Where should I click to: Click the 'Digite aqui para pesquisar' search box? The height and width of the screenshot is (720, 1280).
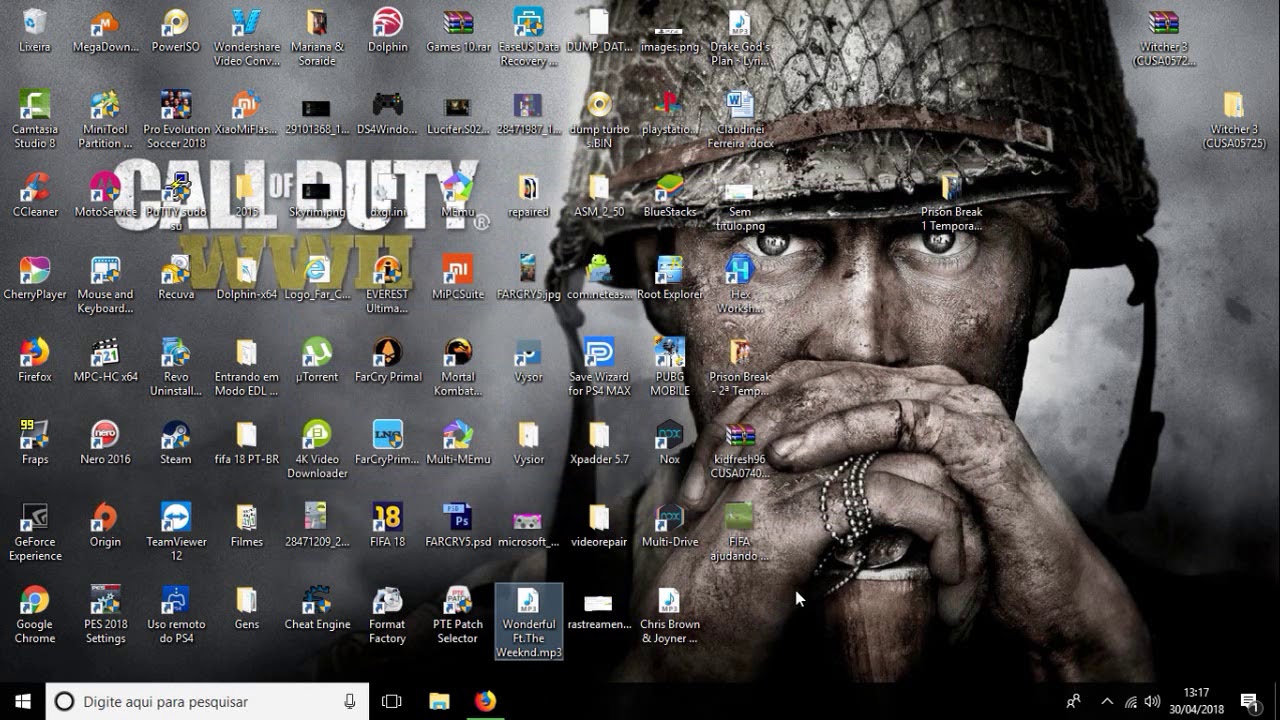207,701
